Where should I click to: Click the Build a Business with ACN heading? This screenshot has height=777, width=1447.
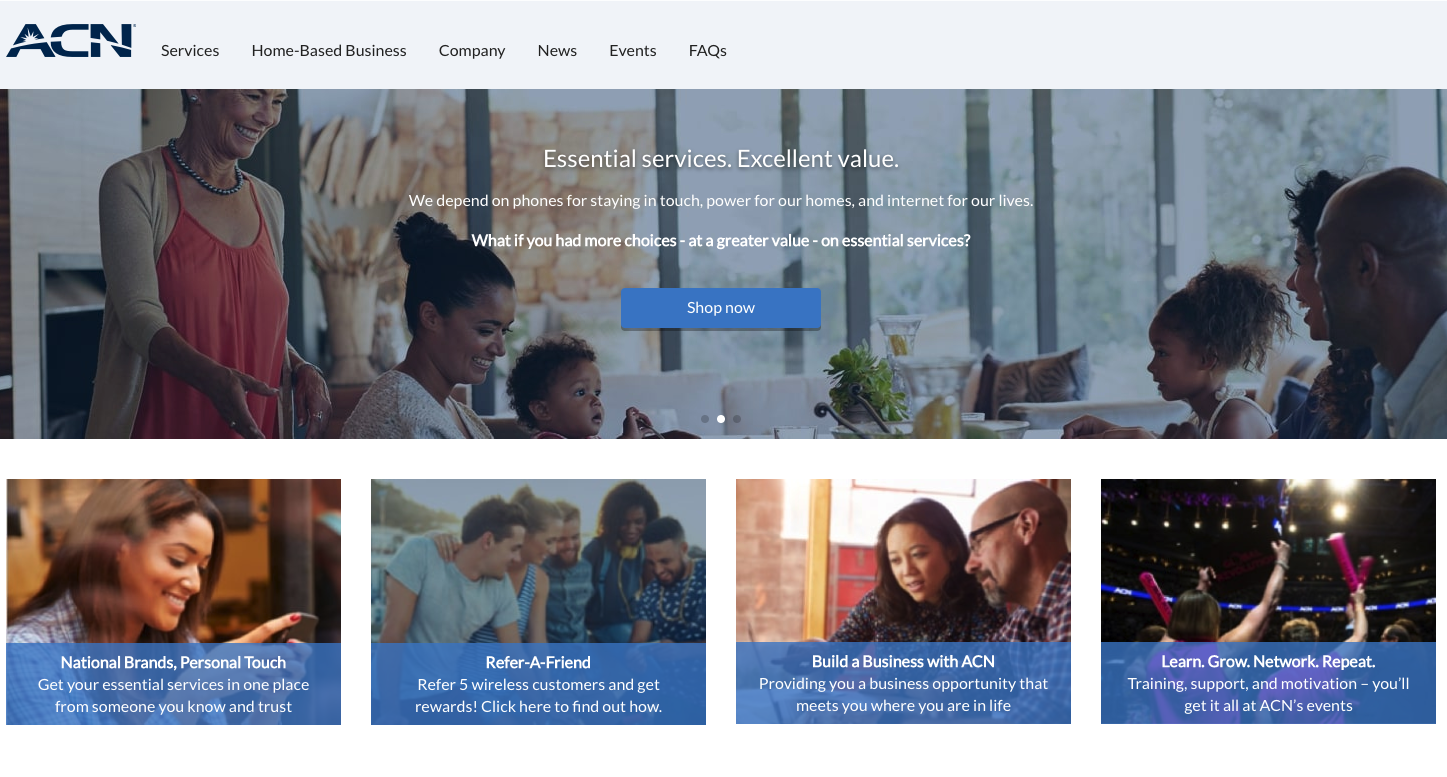[903, 661]
